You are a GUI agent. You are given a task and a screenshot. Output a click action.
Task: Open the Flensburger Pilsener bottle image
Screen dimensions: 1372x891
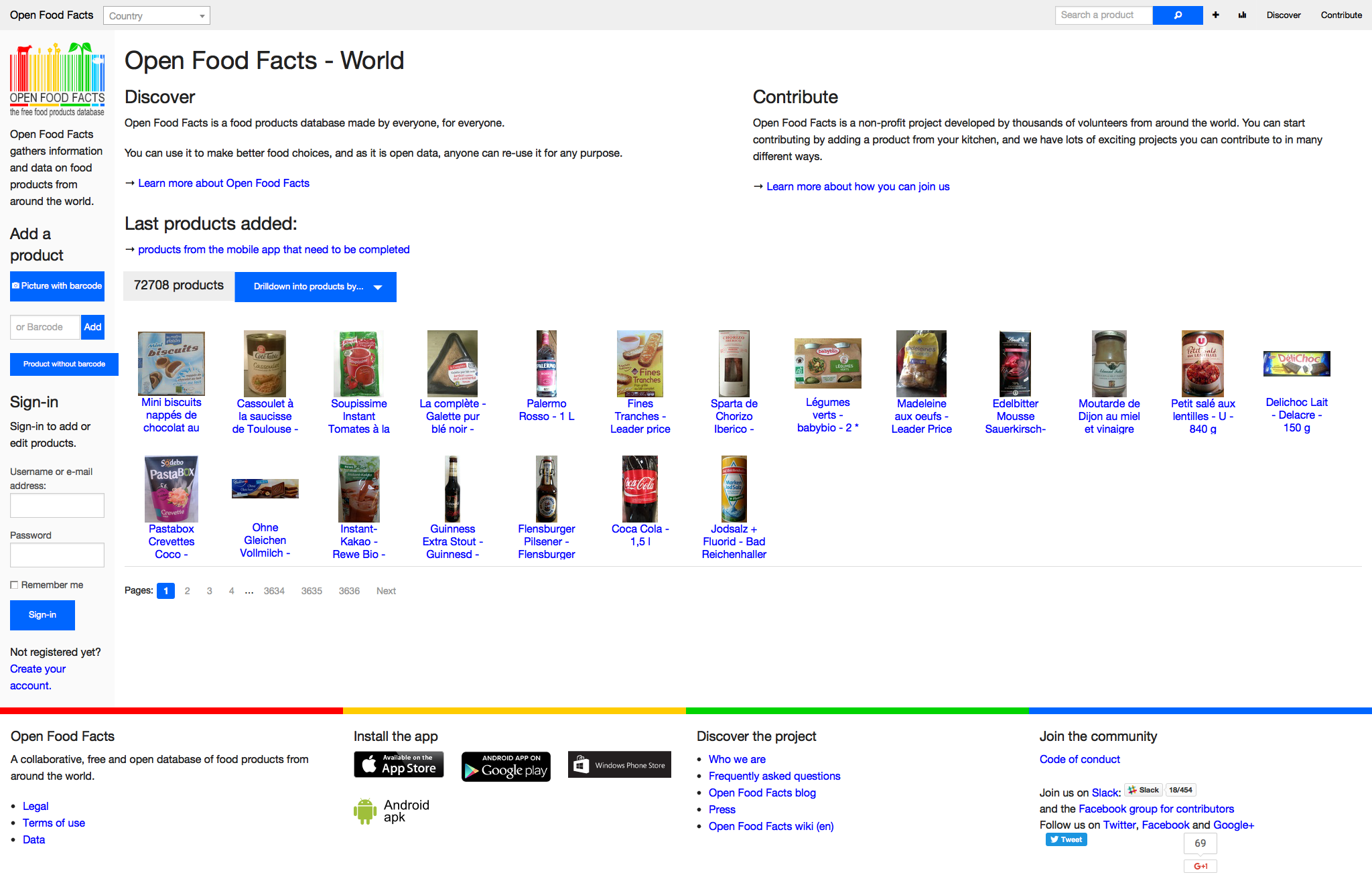[x=547, y=489]
